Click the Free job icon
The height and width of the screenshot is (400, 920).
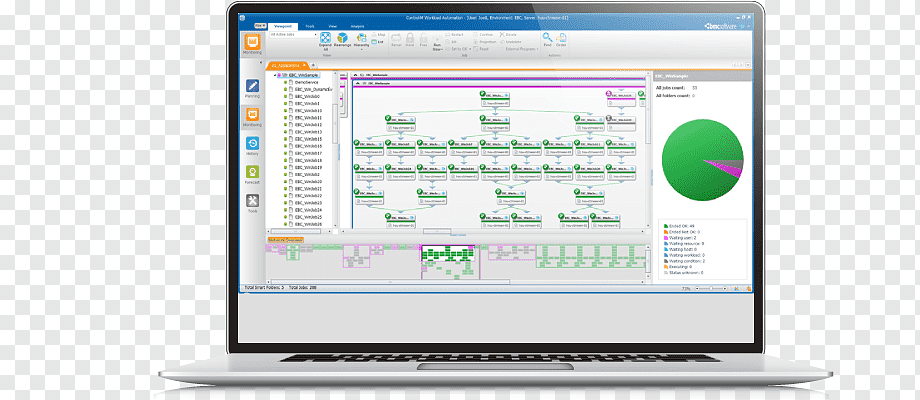pos(423,40)
